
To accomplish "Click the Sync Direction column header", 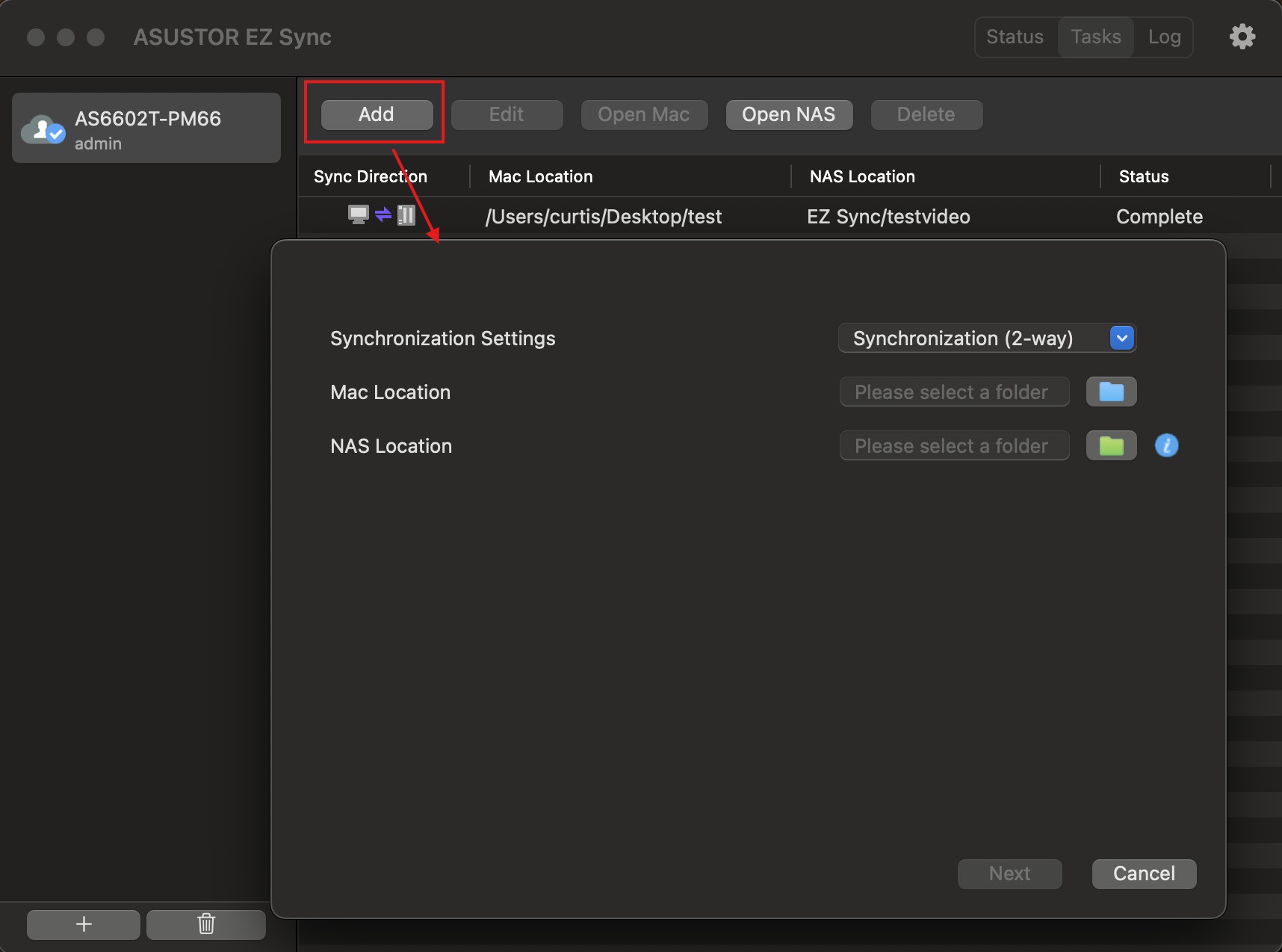I will 371,176.
